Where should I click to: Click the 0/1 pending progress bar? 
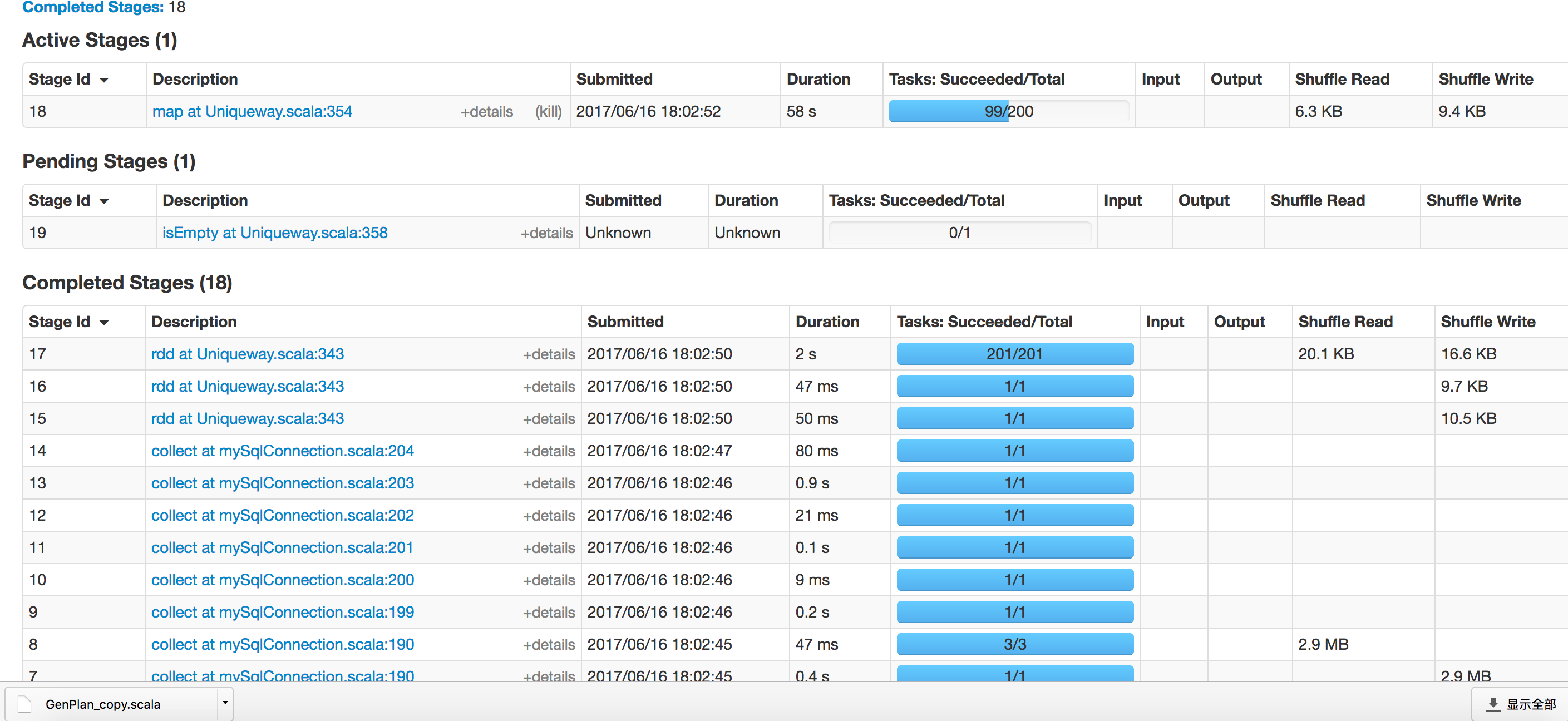click(959, 233)
